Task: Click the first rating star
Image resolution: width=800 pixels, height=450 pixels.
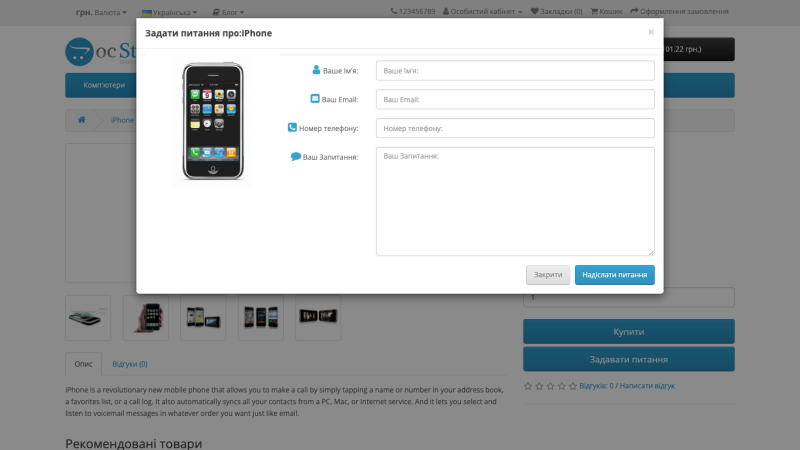Action: [528, 386]
